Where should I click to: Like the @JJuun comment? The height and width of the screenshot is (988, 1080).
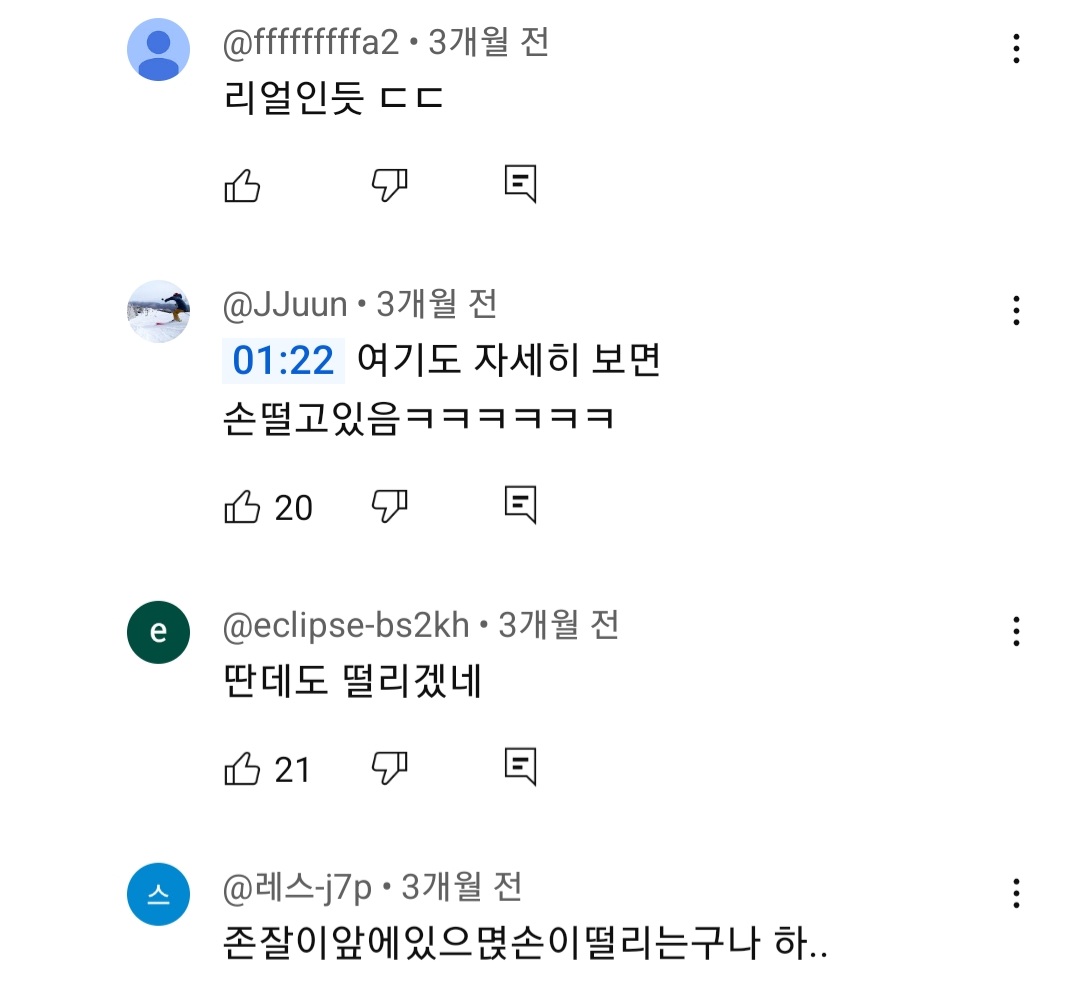coord(242,507)
